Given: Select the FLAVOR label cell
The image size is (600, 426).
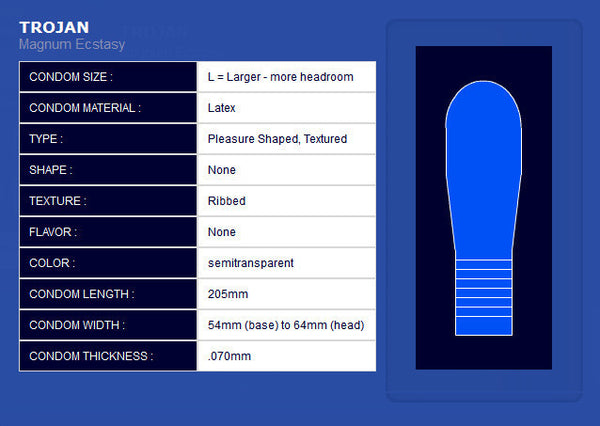Looking at the screenshot, I should click(x=108, y=232).
